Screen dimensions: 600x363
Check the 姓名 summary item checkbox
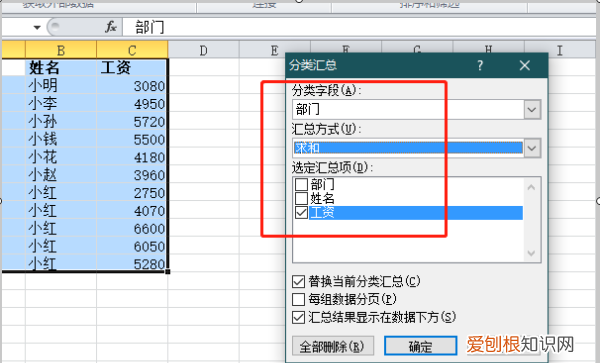[x=301, y=198]
